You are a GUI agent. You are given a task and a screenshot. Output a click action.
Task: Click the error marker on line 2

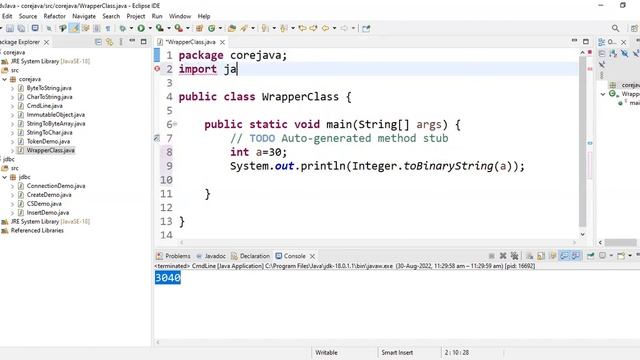(157, 69)
